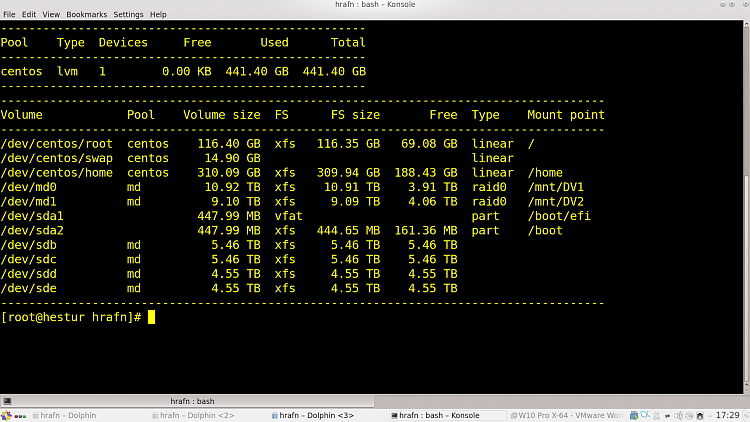Click the taskbar clock showing 17:29
This screenshot has height=422, width=750.
tap(728, 415)
